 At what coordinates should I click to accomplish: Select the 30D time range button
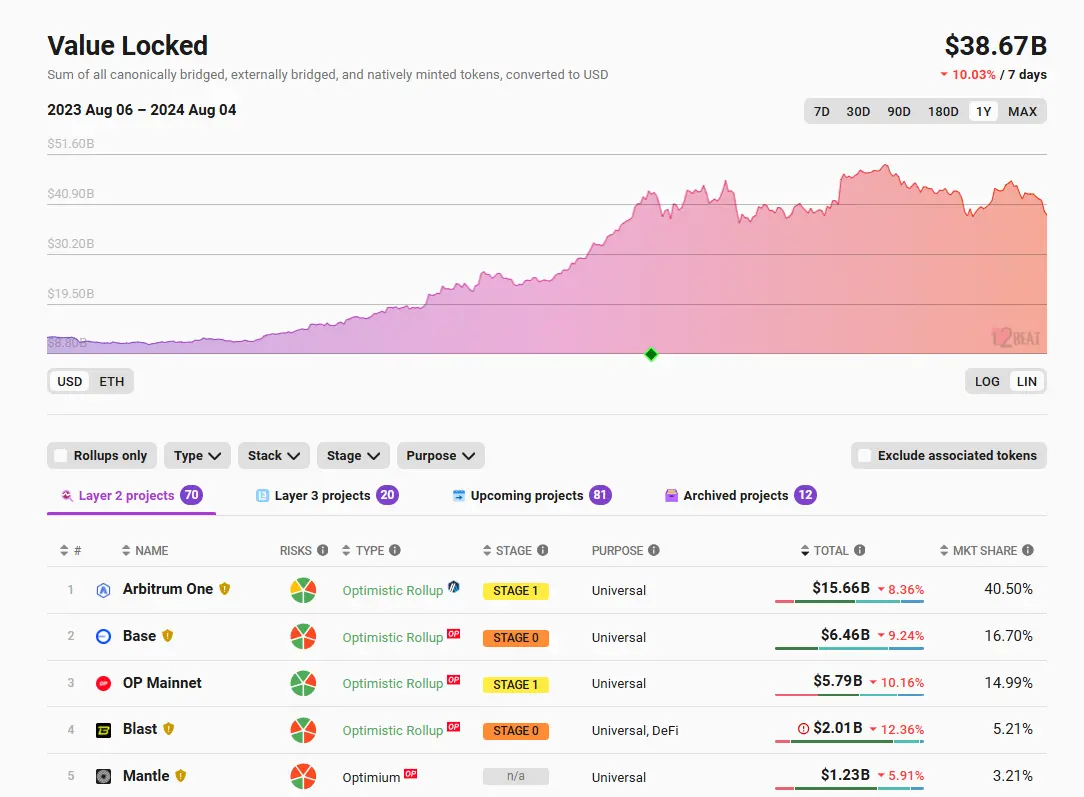[x=858, y=111]
